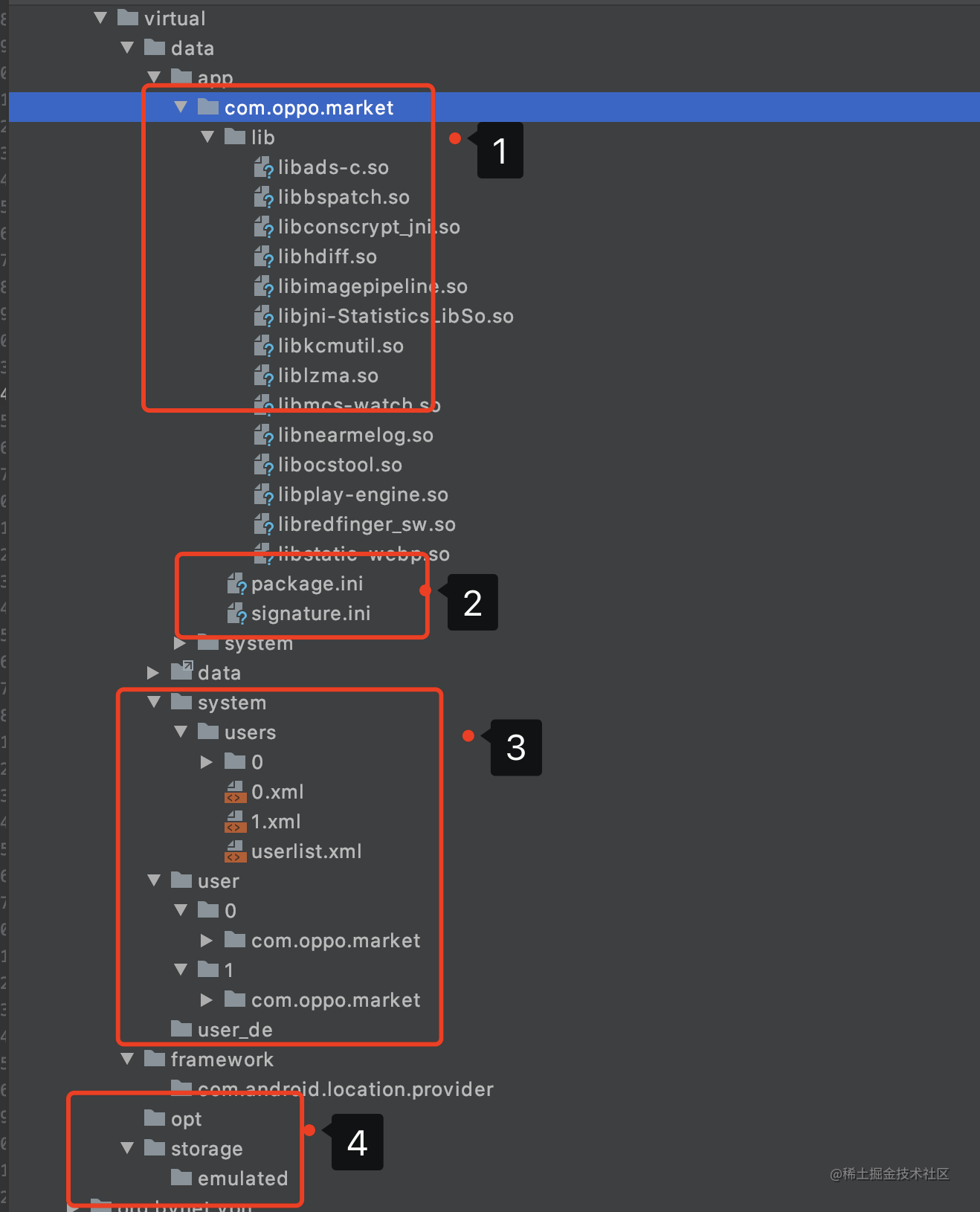Expand the 0 folder under users
This screenshot has width=980, height=1212.
(207, 762)
